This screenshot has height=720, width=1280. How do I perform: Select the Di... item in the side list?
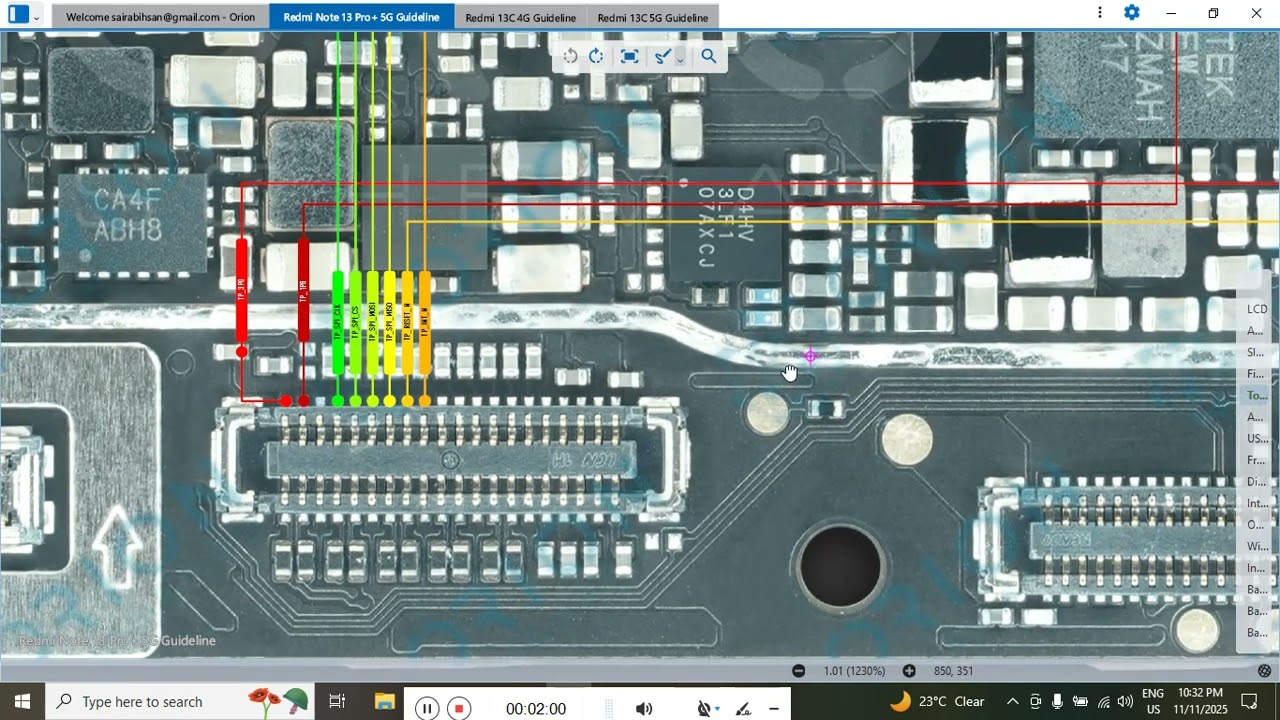(1257, 481)
